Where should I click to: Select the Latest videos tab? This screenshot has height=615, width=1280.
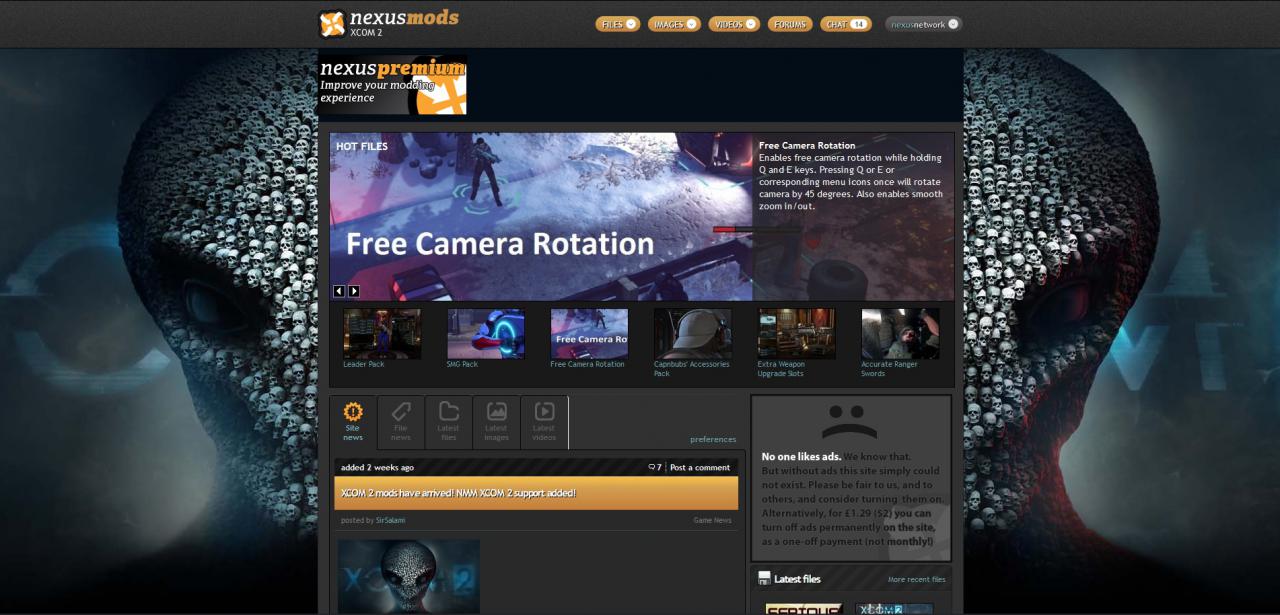[544, 422]
